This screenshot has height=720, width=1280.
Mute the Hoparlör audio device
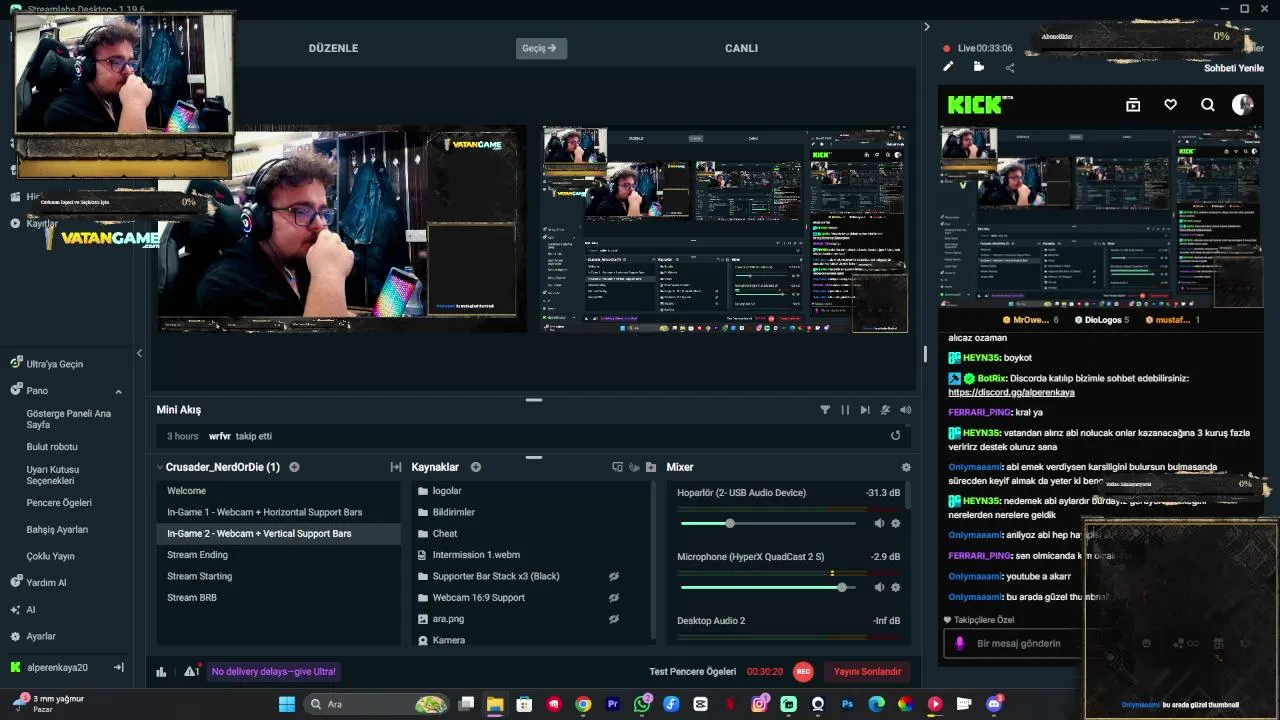click(879, 523)
